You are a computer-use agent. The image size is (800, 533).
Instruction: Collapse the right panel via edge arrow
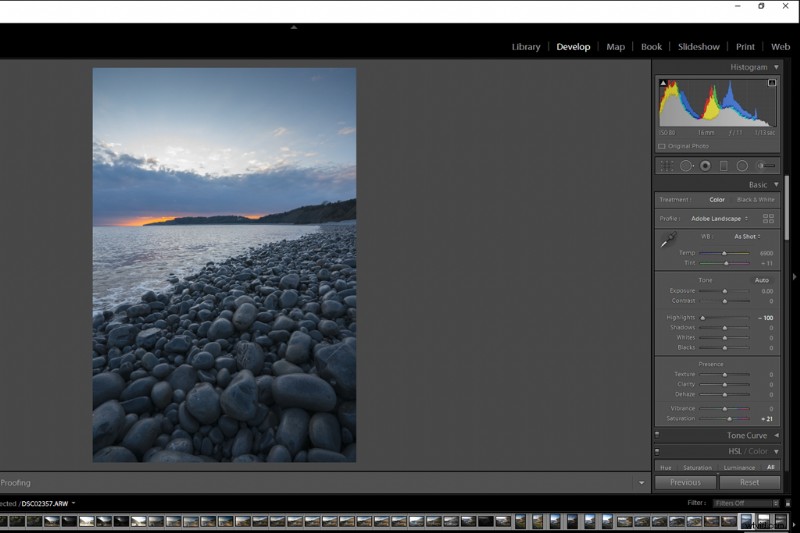pos(794,277)
